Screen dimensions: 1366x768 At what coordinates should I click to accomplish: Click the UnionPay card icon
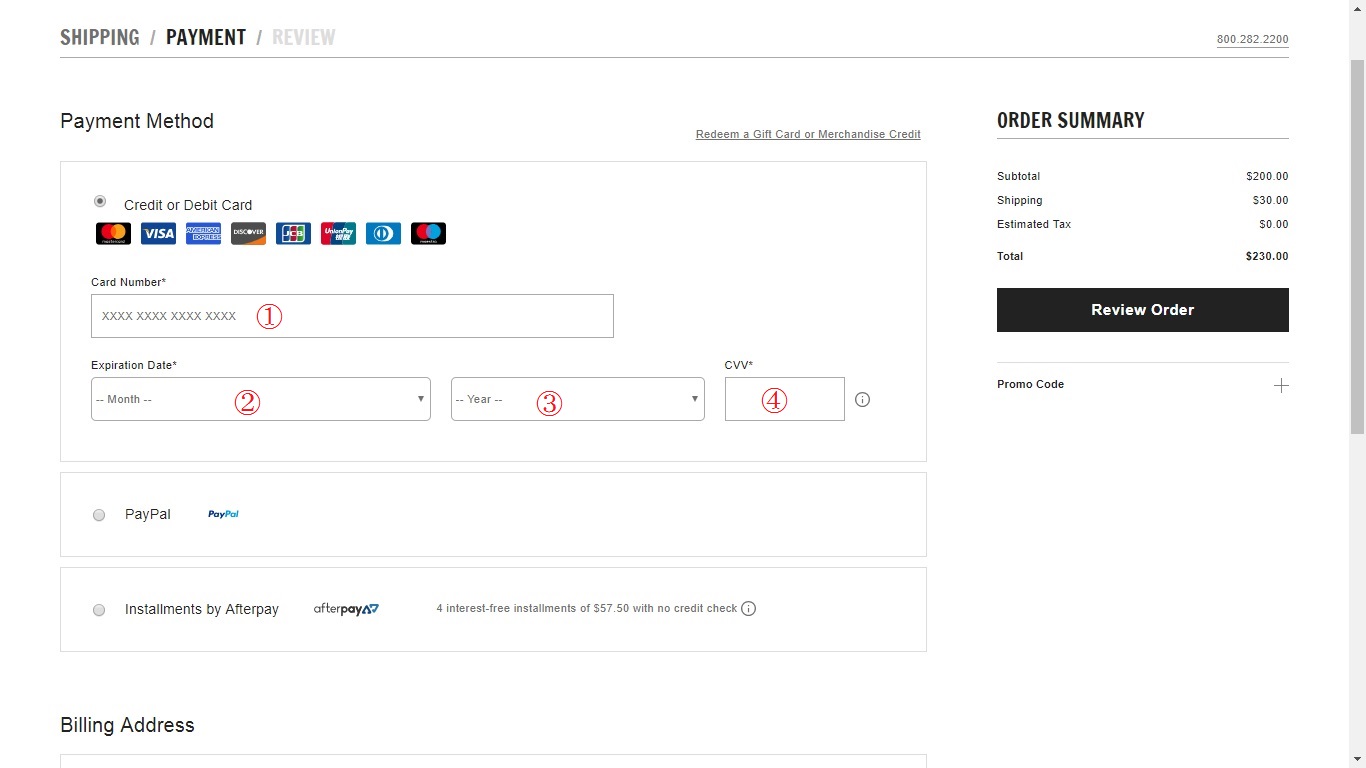(x=338, y=234)
